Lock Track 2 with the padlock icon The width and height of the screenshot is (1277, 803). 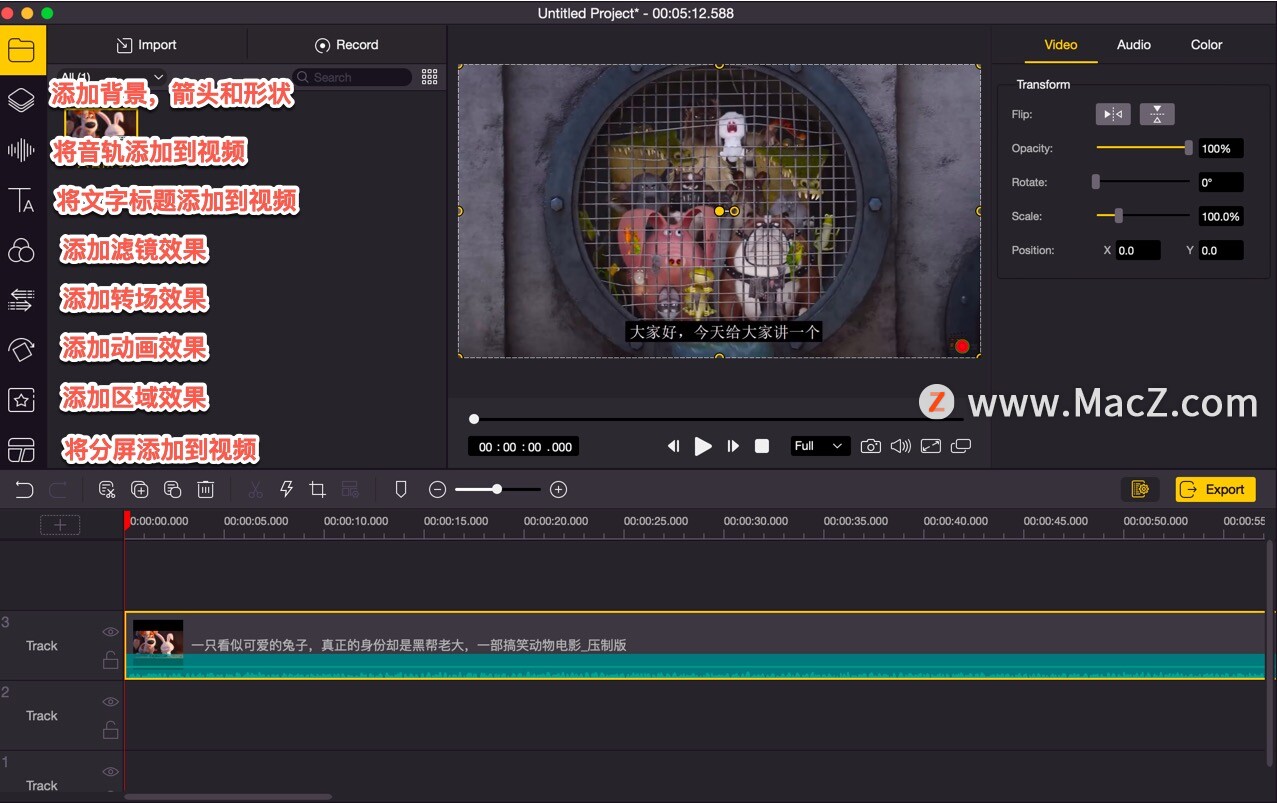110,730
